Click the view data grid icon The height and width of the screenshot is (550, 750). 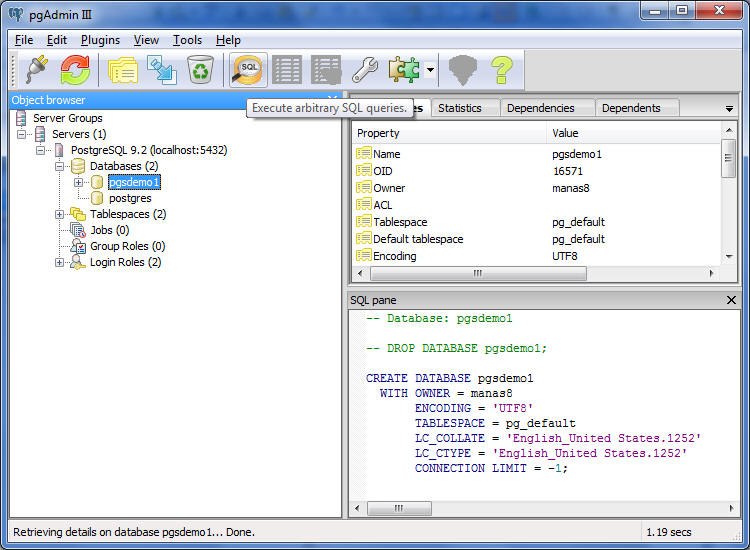(287, 70)
